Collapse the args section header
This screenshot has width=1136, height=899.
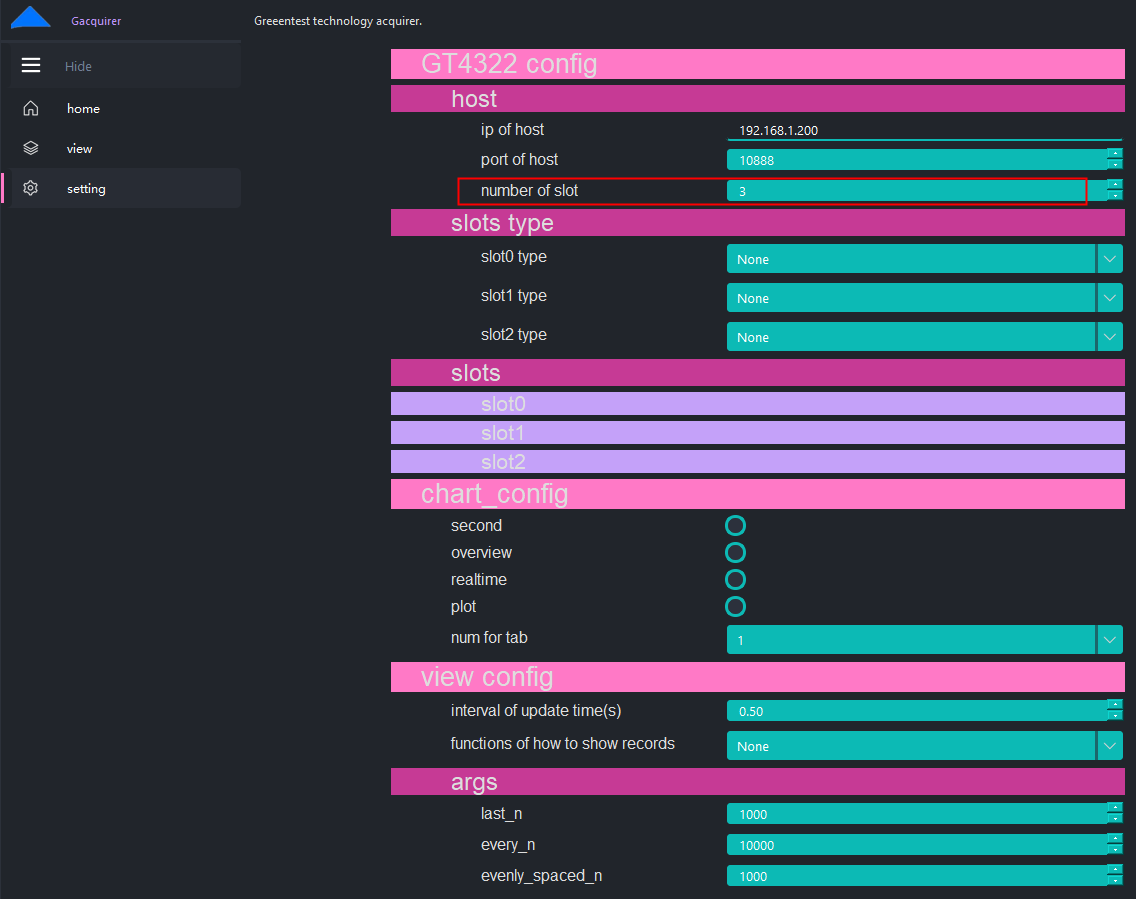click(758, 782)
